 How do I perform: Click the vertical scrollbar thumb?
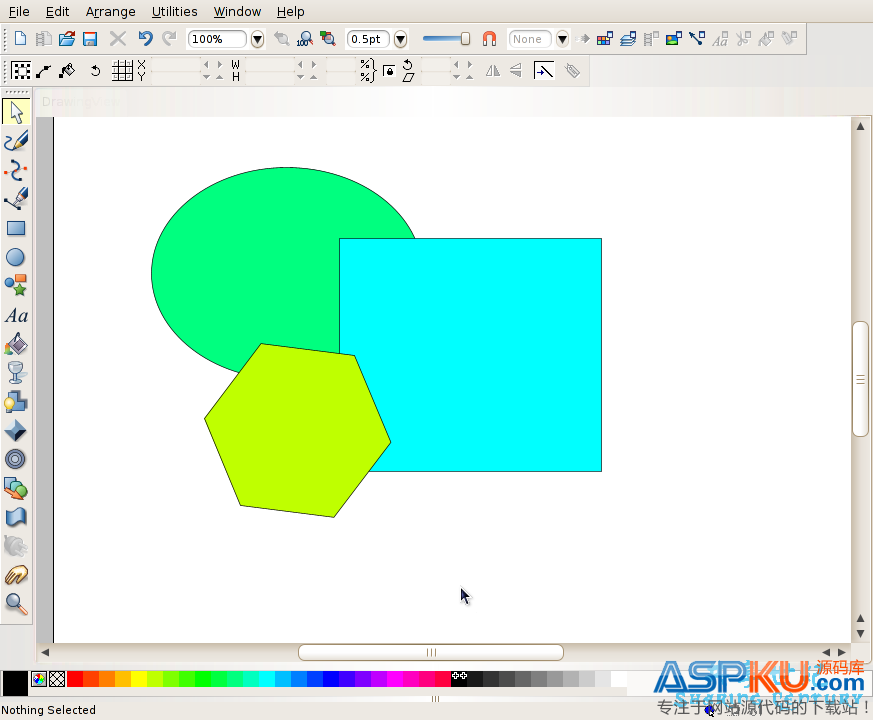point(860,379)
